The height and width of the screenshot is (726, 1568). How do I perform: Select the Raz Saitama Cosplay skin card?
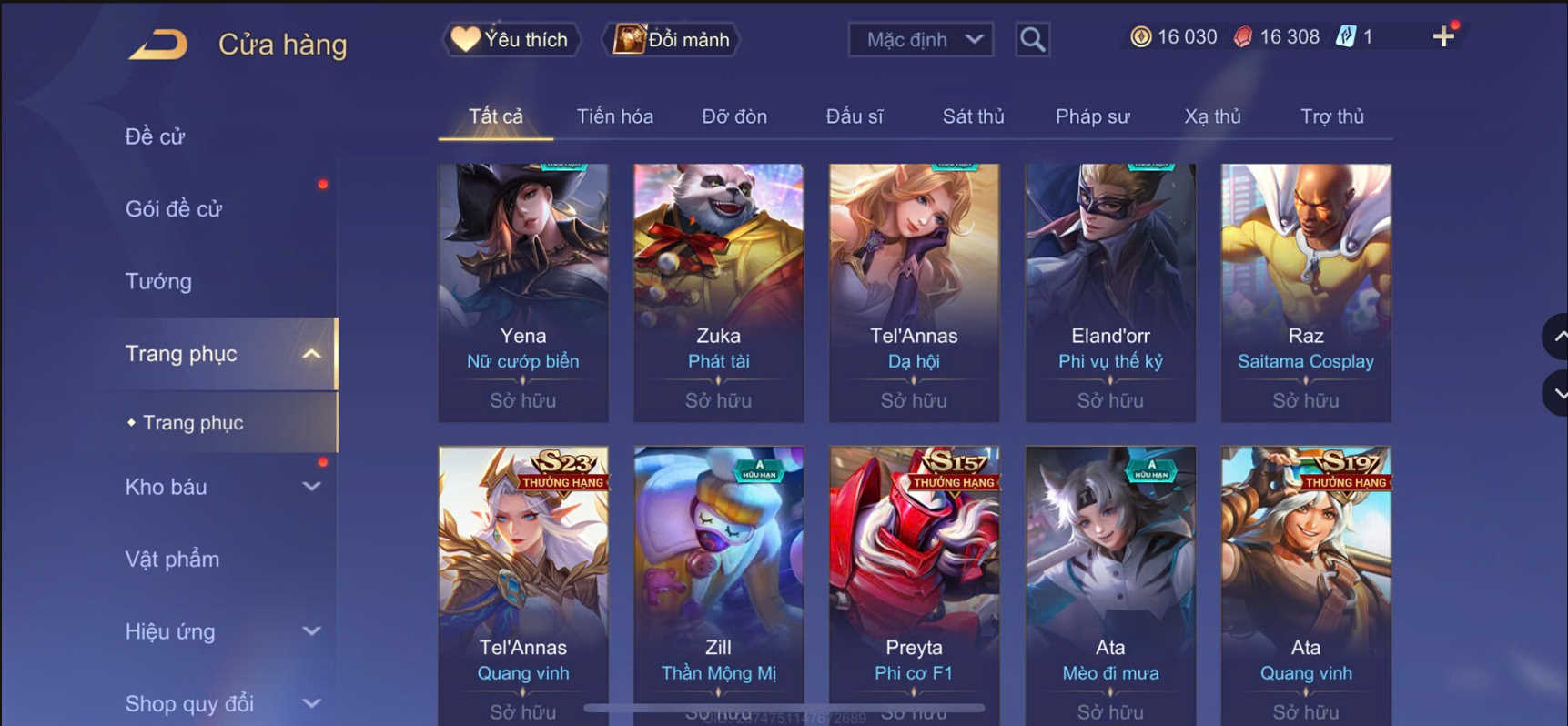(x=1306, y=293)
